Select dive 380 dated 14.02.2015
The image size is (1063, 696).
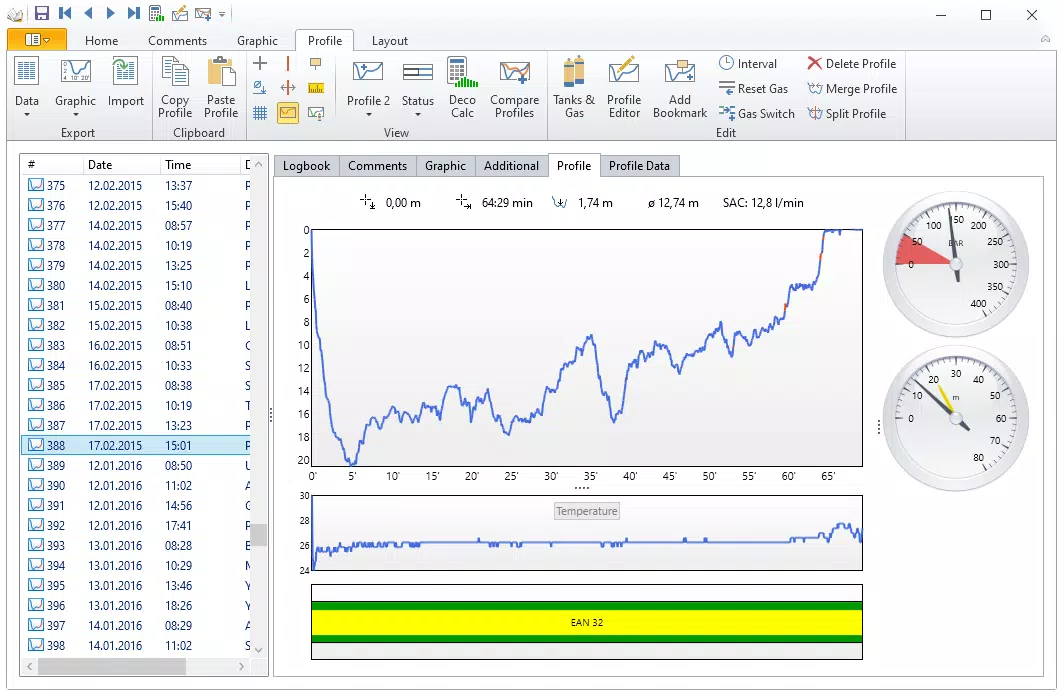pos(138,285)
